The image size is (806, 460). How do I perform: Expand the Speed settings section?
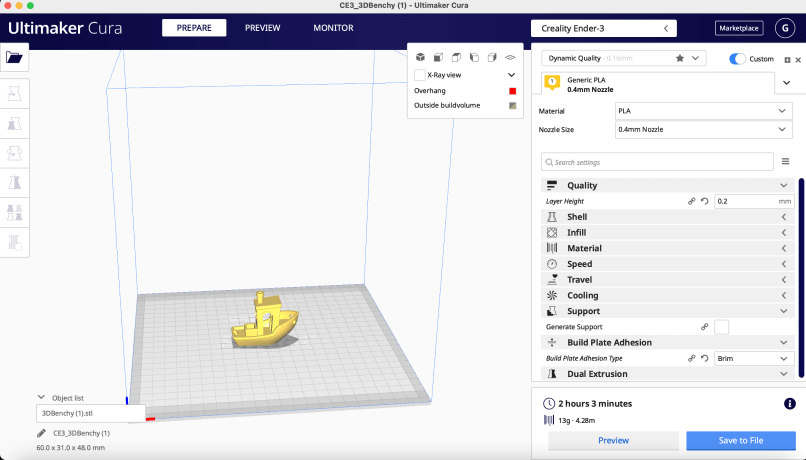pyautogui.click(x=668, y=264)
